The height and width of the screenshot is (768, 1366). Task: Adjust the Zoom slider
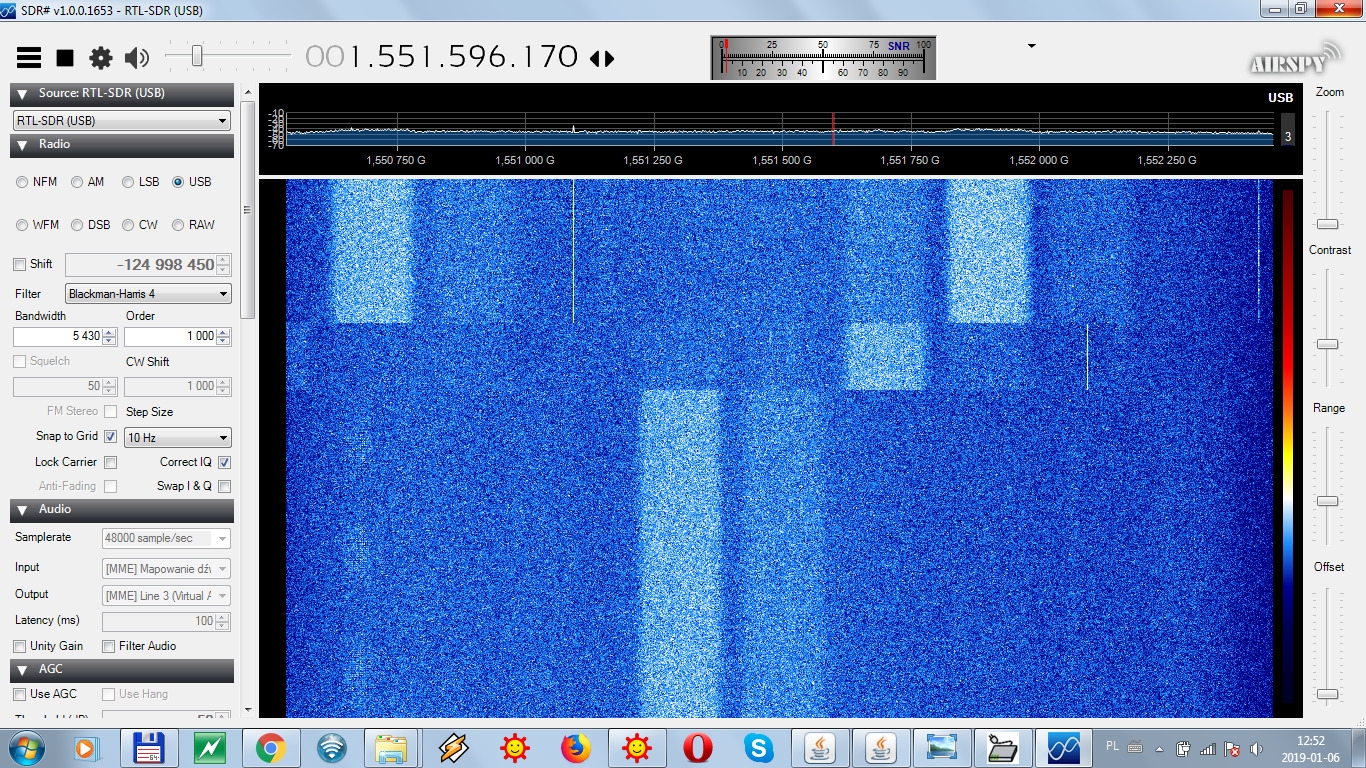(x=1327, y=224)
